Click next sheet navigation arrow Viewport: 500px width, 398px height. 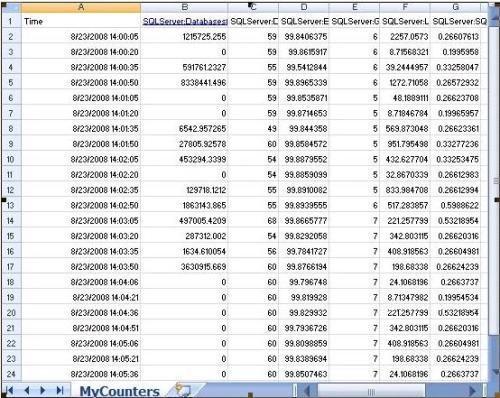coord(43,390)
